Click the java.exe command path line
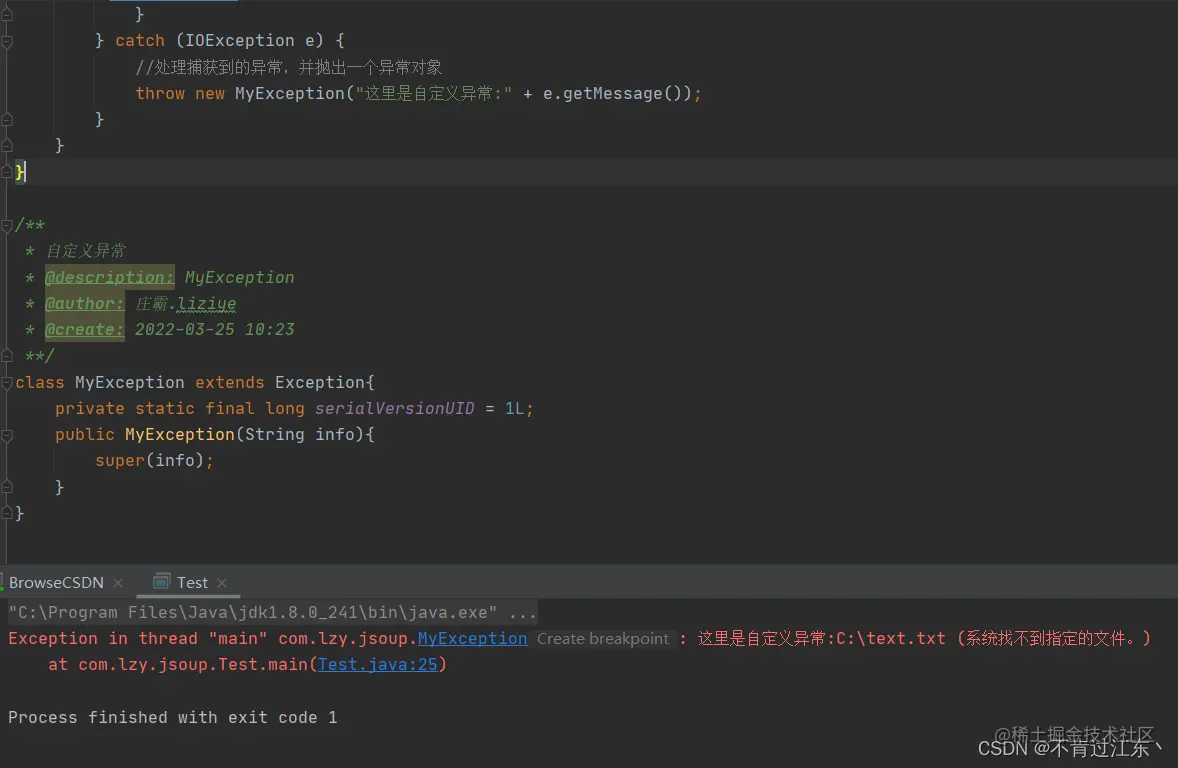 pos(273,612)
